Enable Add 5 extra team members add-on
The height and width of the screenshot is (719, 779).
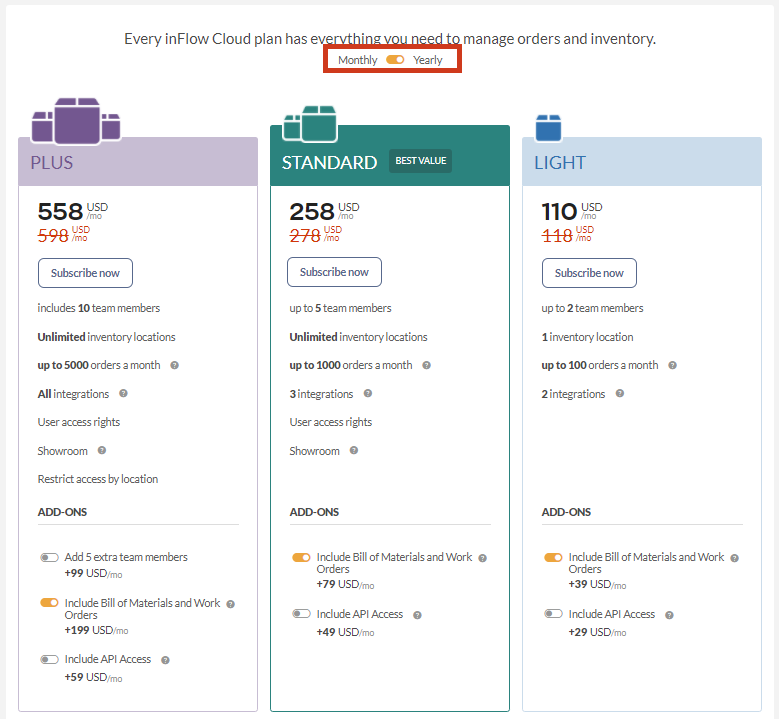[x=49, y=558]
